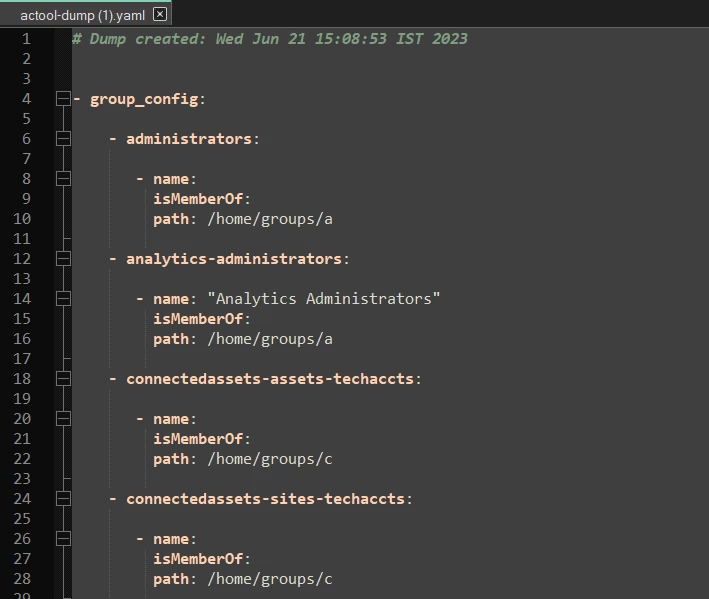Click the analytics-administrators key
This screenshot has height=599, width=709.
point(234,259)
